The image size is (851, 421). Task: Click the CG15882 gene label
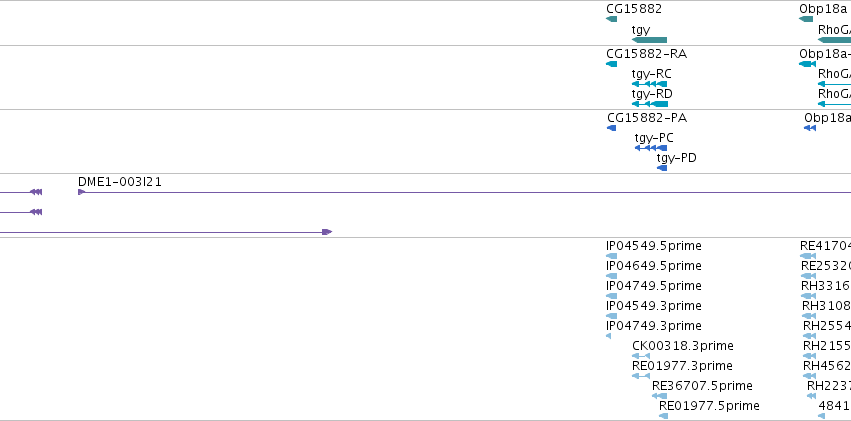tap(634, 9)
